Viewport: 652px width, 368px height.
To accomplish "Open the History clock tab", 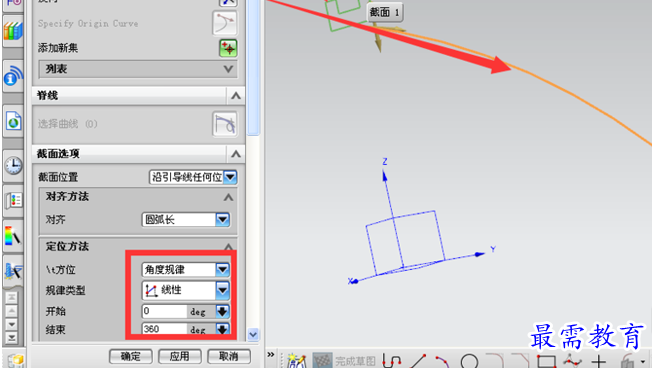I will [x=13, y=165].
